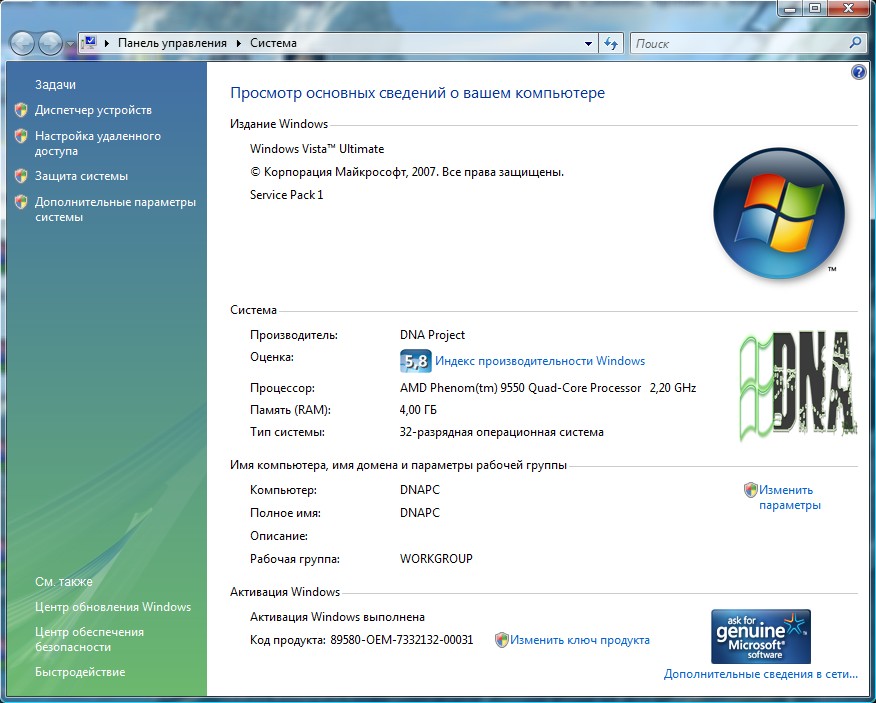The image size is (876, 703).
Task: Click product code 89580-OEM-7332132-00031
Action: 402,640
